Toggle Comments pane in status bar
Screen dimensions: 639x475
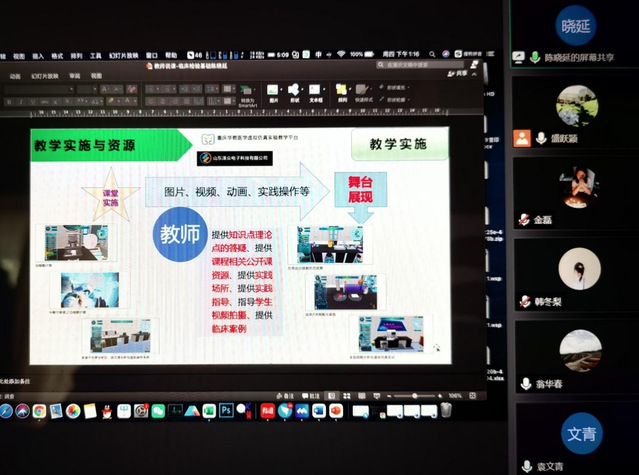313,396
